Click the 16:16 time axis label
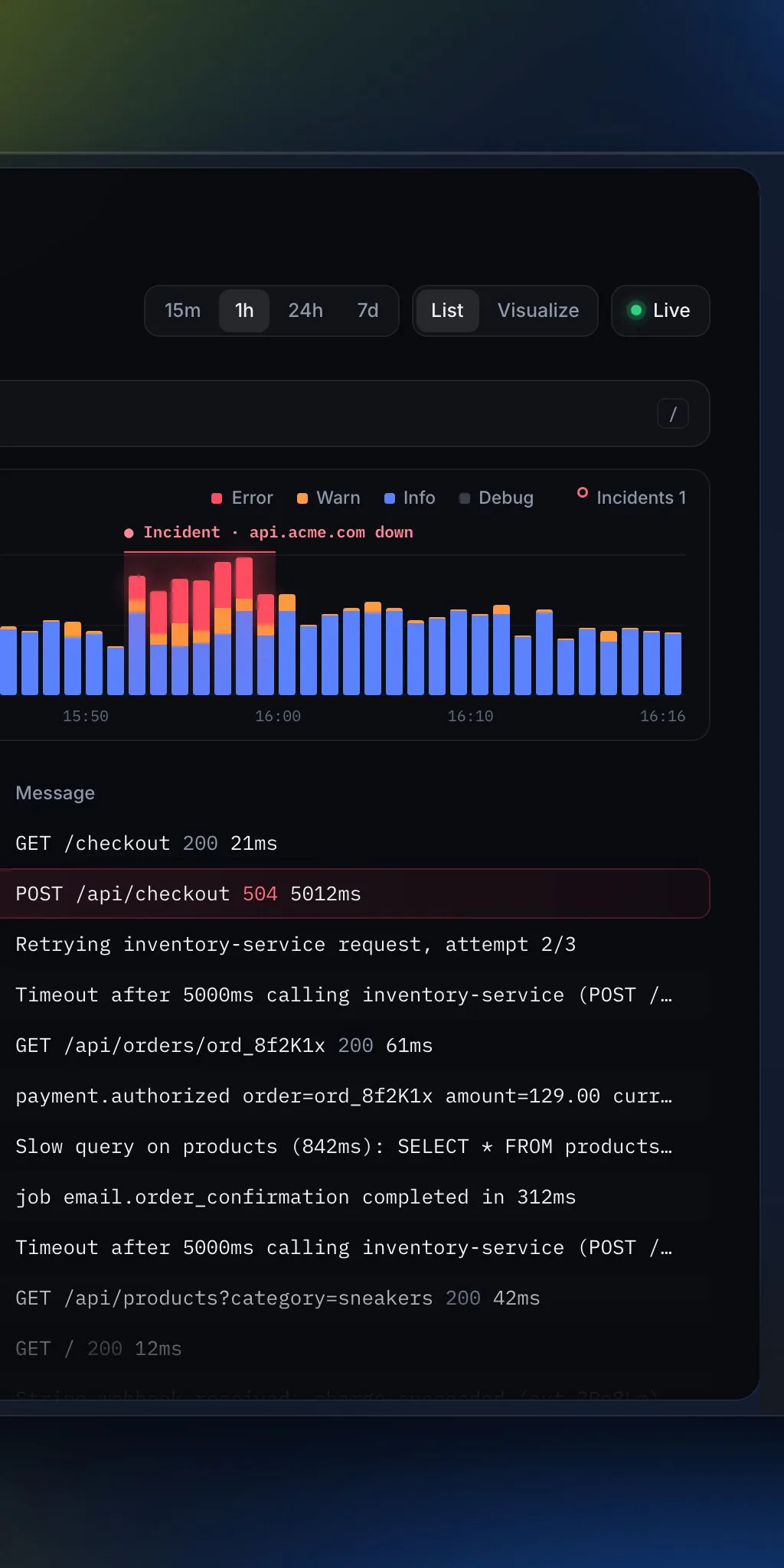The height and width of the screenshot is (1568, 784). coord(663,716)
